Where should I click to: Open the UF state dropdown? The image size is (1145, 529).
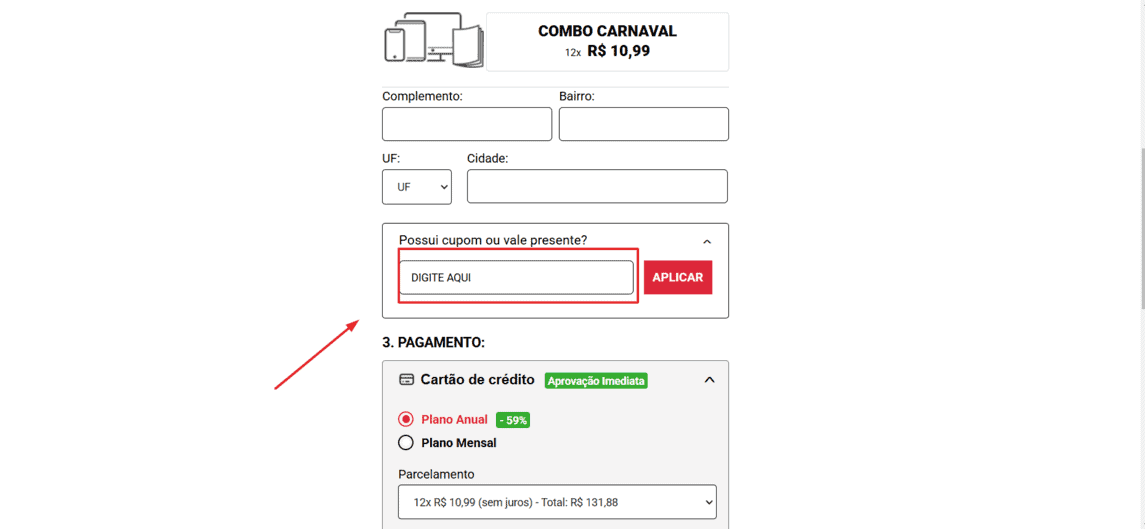tap(417, 187)
